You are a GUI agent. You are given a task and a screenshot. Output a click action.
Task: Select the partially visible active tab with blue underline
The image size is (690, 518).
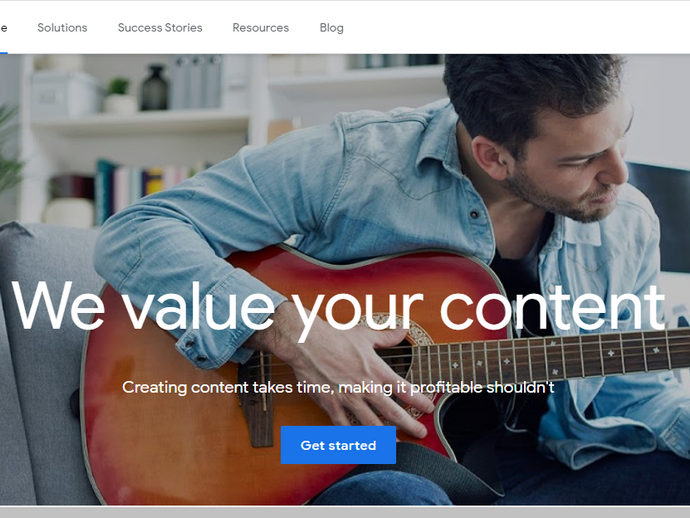[x=4, y=29]
